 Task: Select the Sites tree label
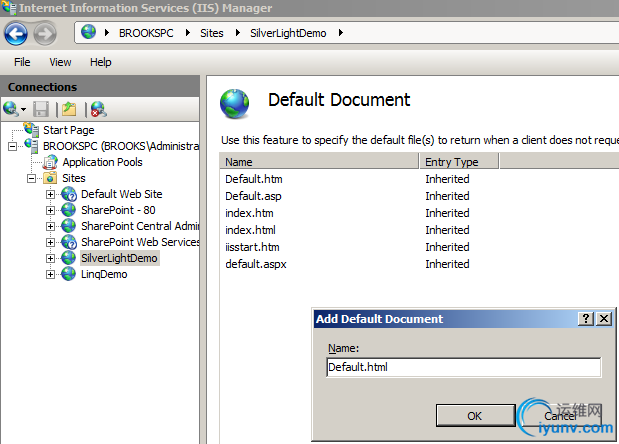pyautogui.click(x=74, y=178)
